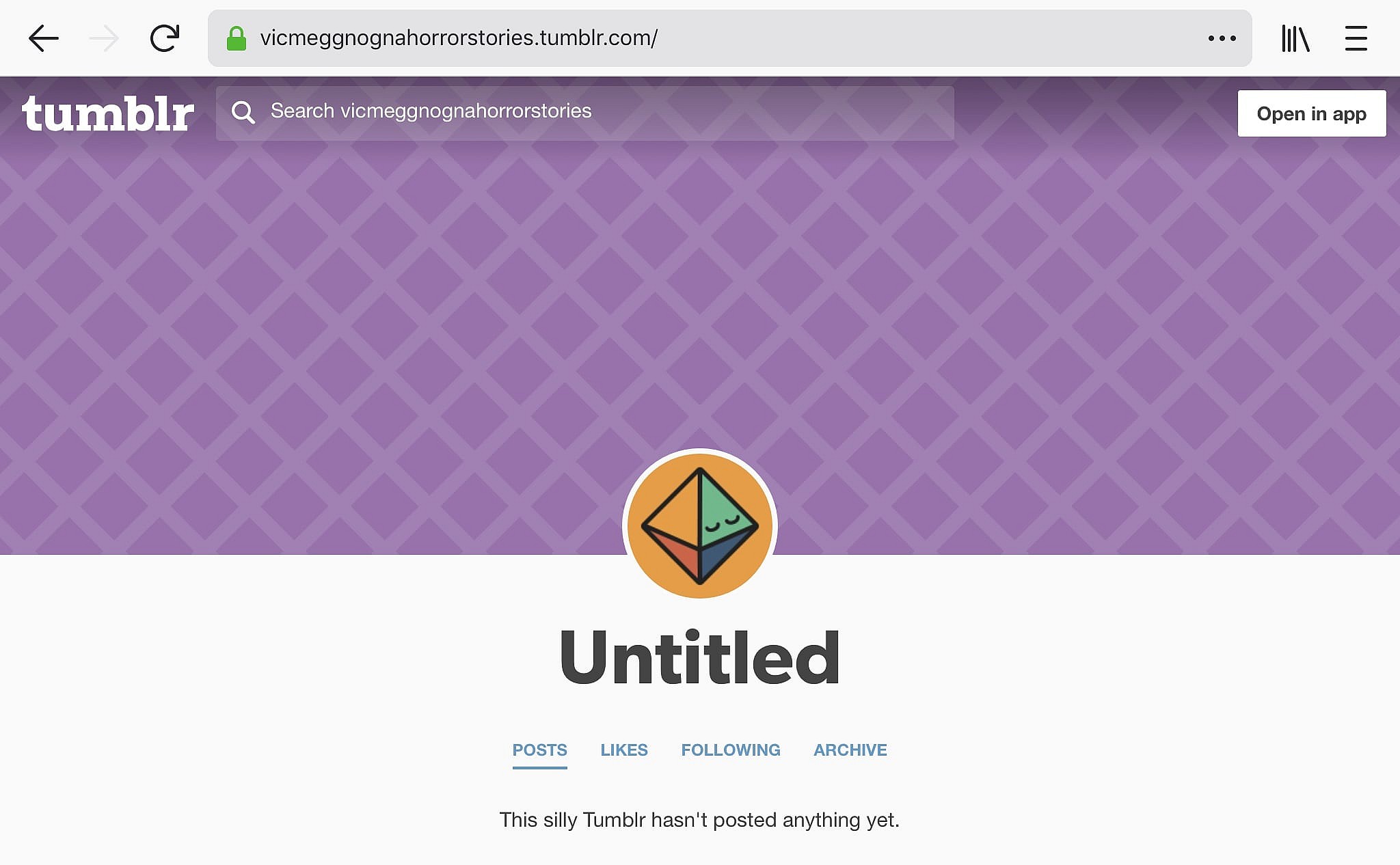
Task: Focus the Search vicmeggnognahorrorstories field
Action: pyautogui.click(x=585, y=113)
